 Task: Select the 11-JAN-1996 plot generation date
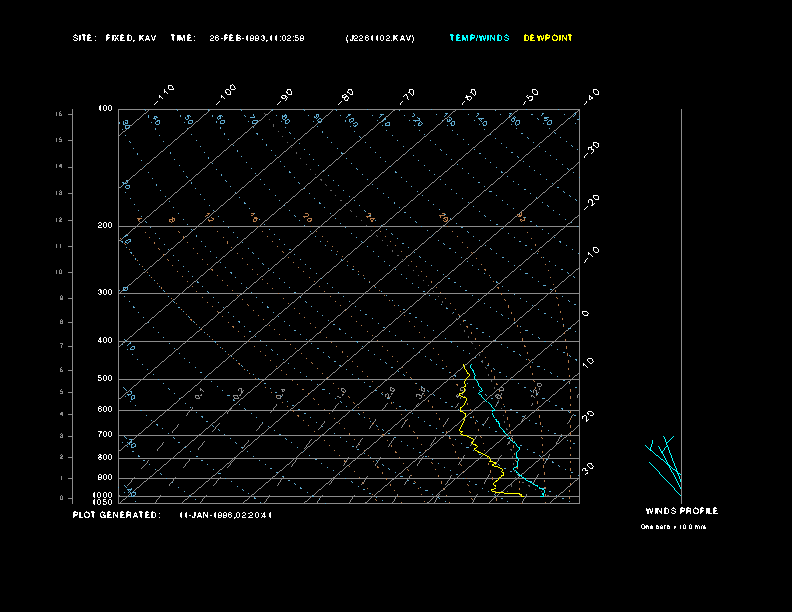(x=225, y=515)
